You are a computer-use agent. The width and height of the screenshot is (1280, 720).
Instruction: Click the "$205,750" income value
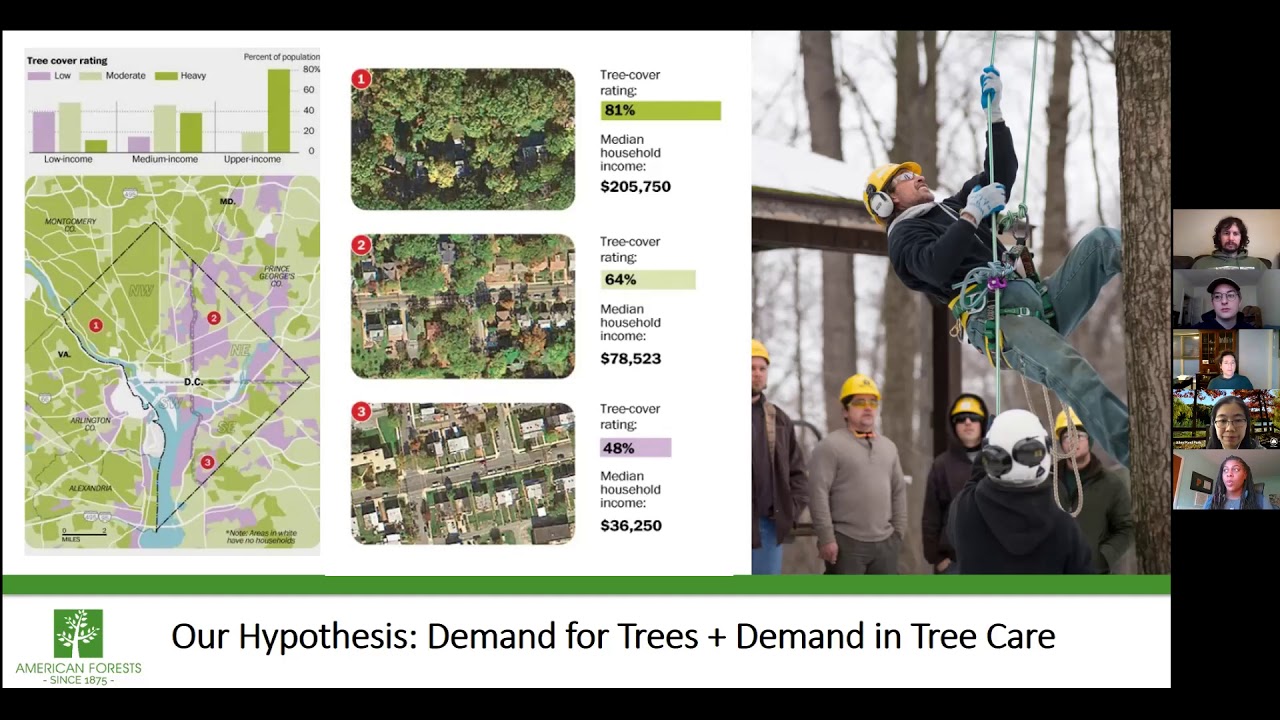[635, 187]
